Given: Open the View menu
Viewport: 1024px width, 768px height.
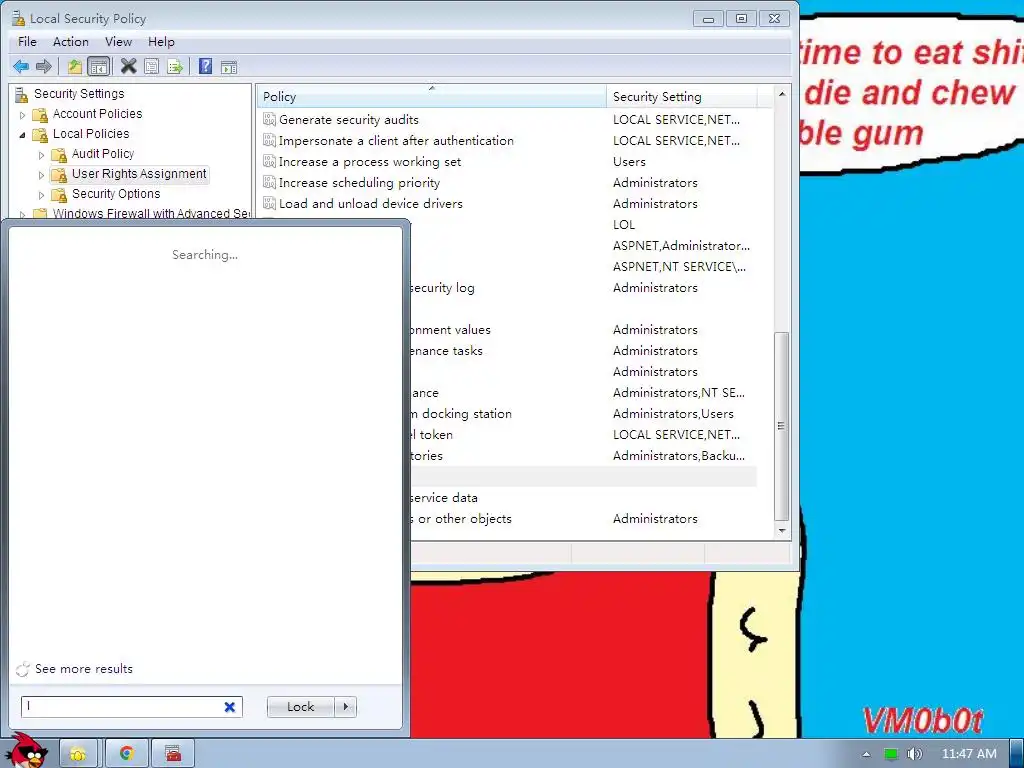Looking at the screenshot, I should pos(118,42).
